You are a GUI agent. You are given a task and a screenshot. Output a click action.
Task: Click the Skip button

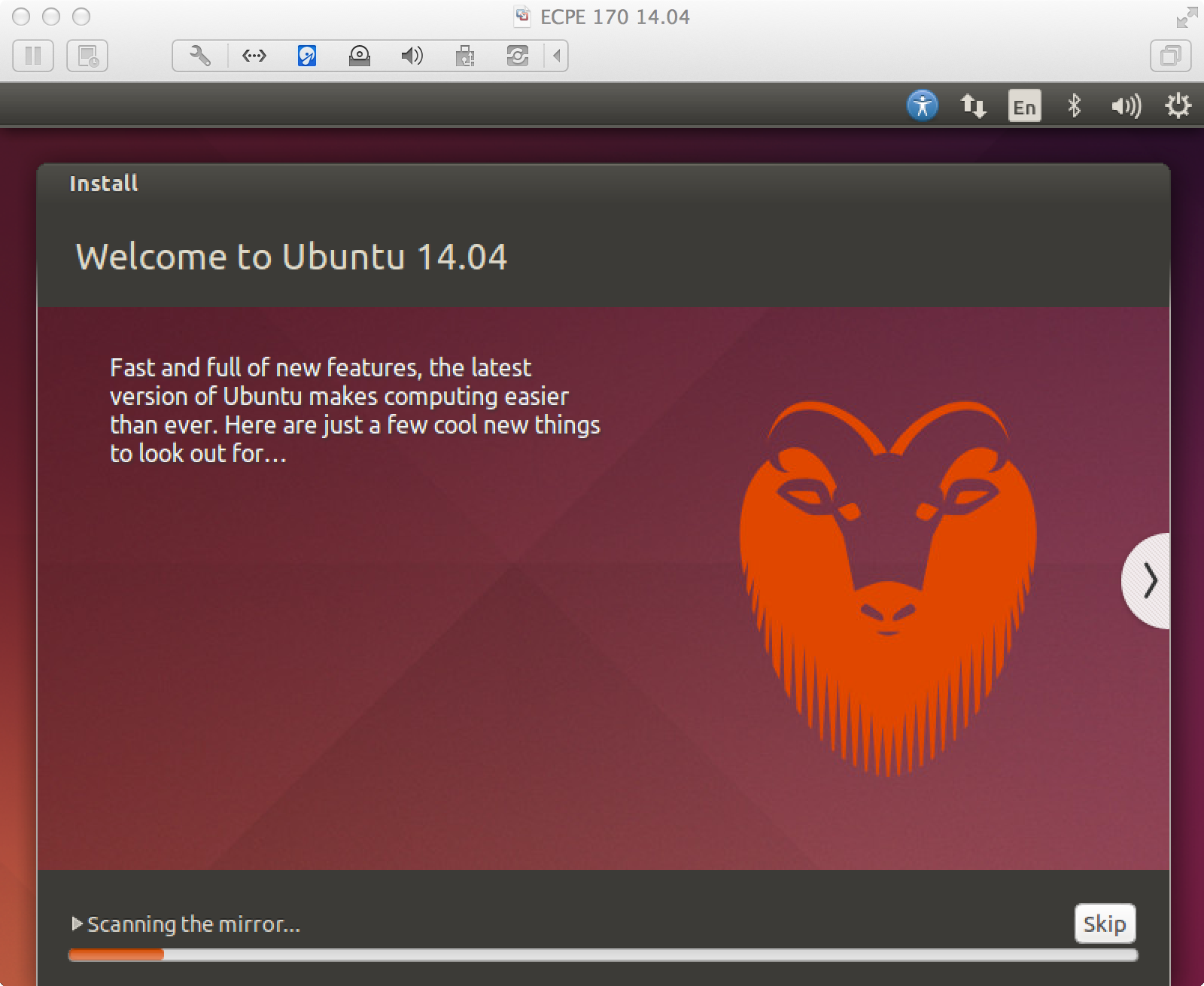click(x=1105, y=924)
